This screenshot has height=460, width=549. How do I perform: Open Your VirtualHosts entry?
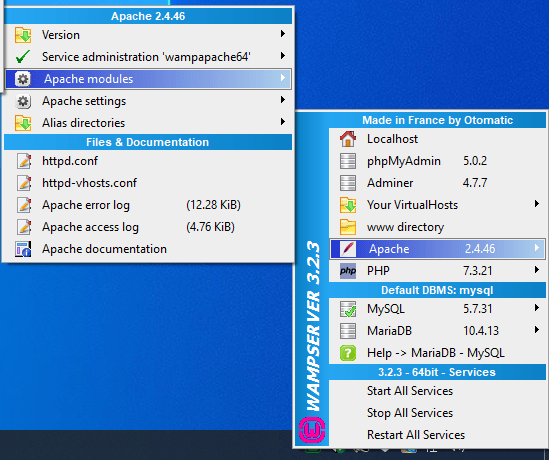(x=437, y=205)
